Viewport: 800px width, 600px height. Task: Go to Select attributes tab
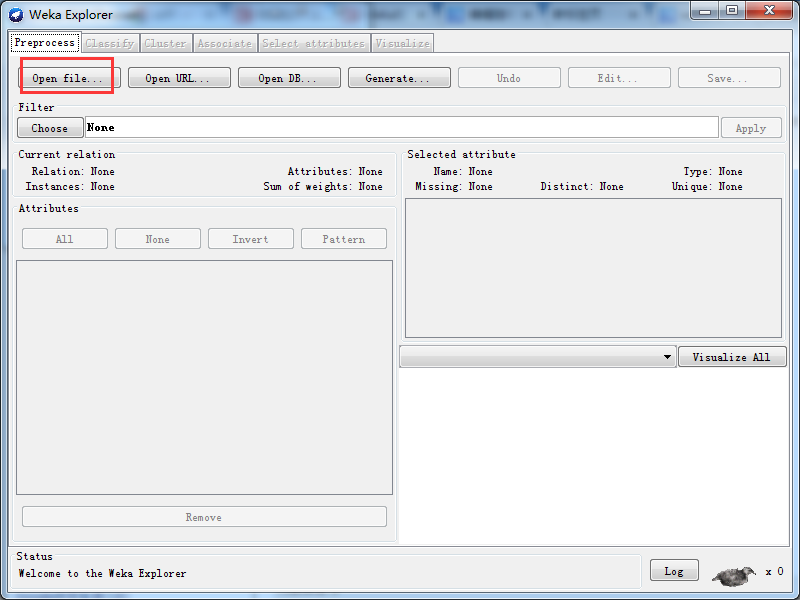coord(314,43)
